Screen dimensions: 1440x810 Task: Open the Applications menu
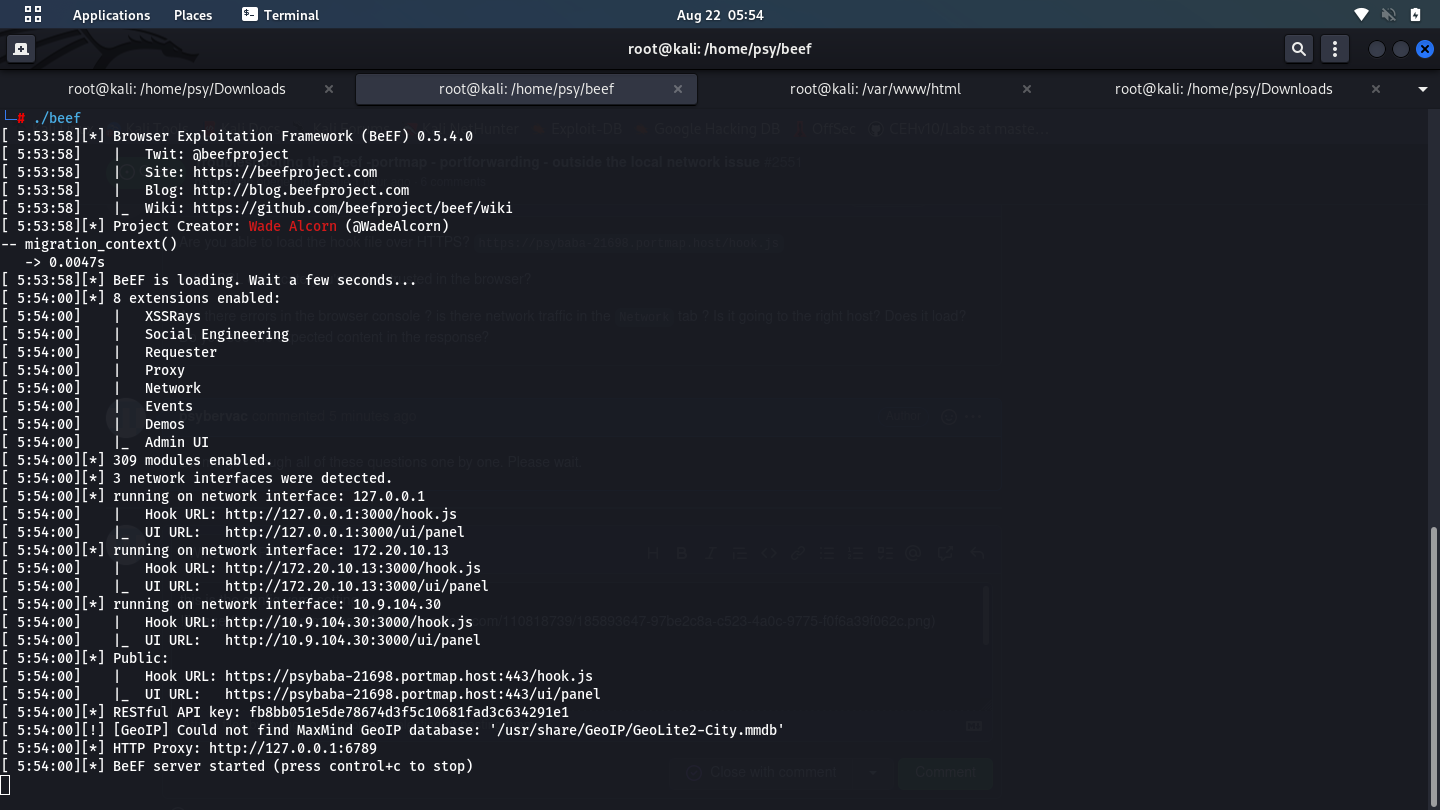click(x=111, y=14)
